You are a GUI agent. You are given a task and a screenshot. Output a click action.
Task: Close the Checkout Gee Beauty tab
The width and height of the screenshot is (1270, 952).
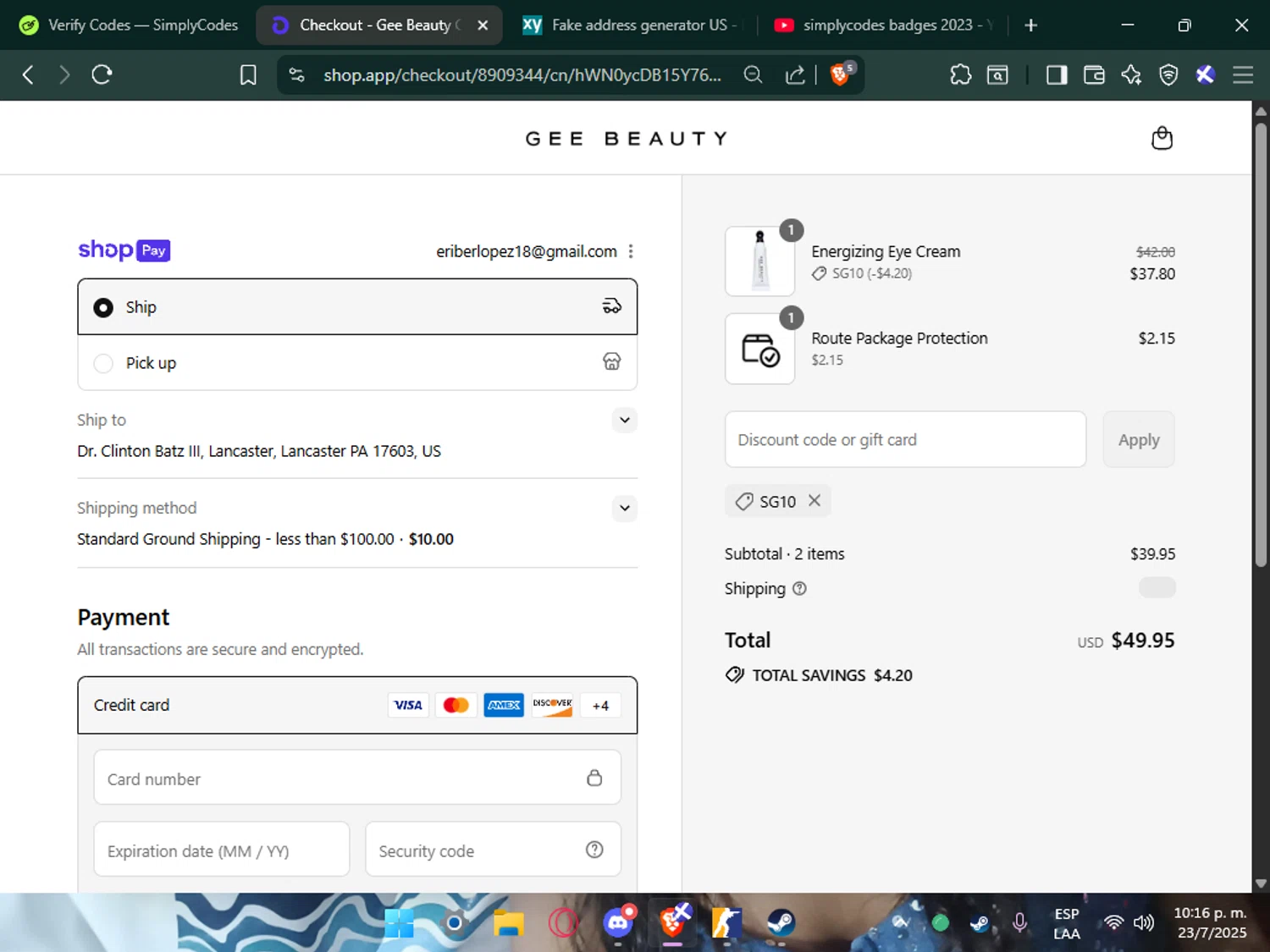(x=483, y=25)
